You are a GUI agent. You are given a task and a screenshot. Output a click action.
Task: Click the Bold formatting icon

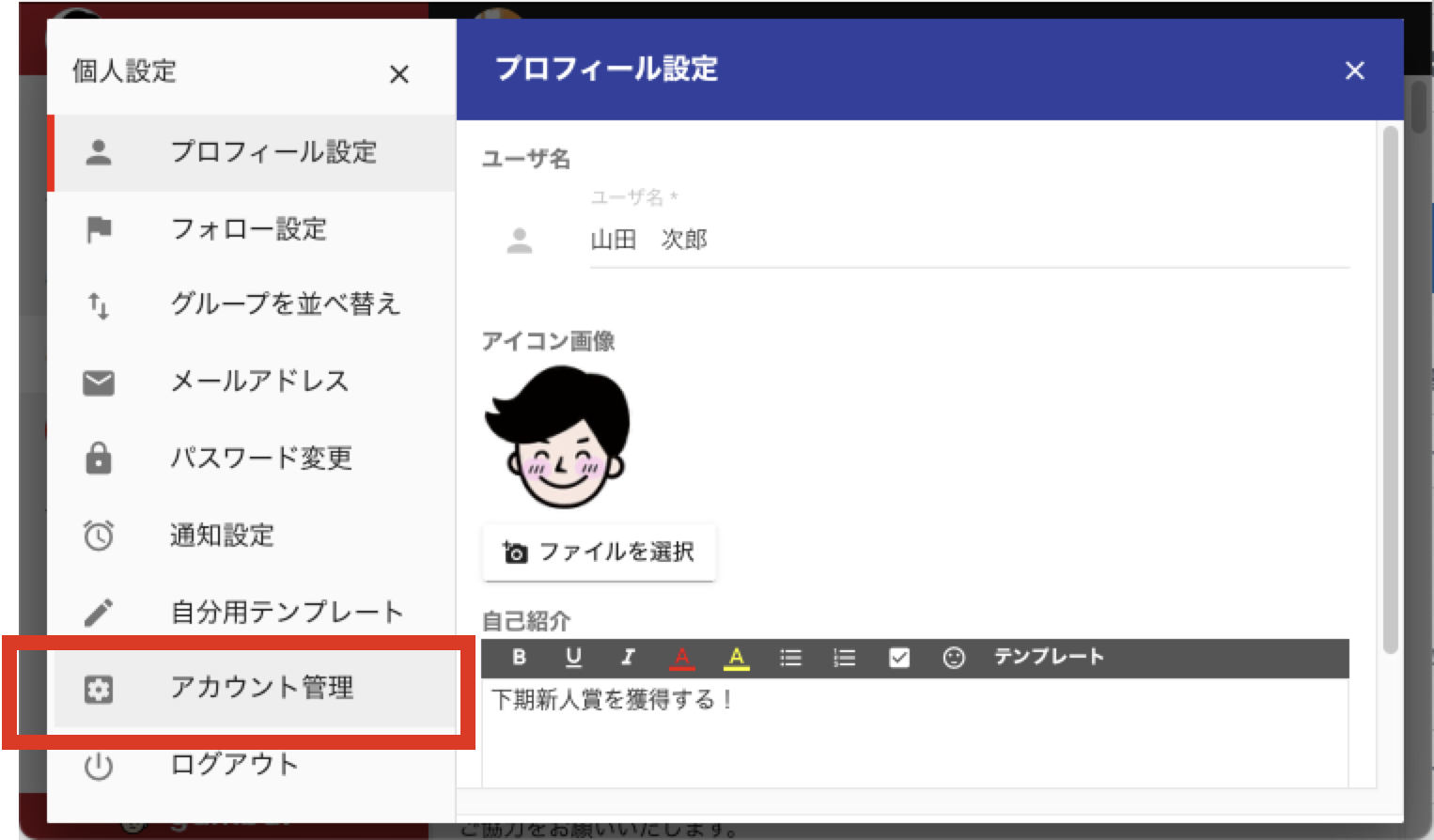tap(519, 658)
